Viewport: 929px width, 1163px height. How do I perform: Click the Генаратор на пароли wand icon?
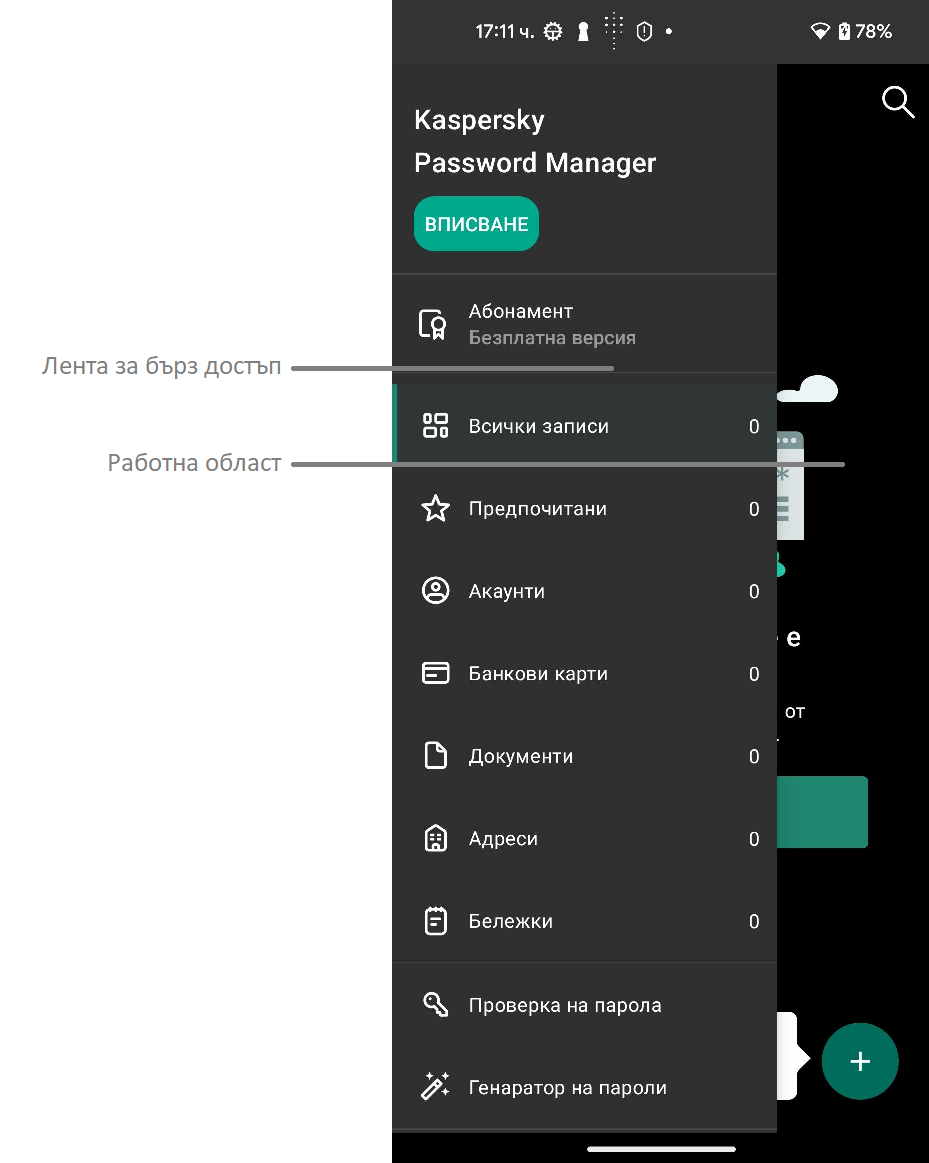pyautogui.click(x=435, y=1087)
